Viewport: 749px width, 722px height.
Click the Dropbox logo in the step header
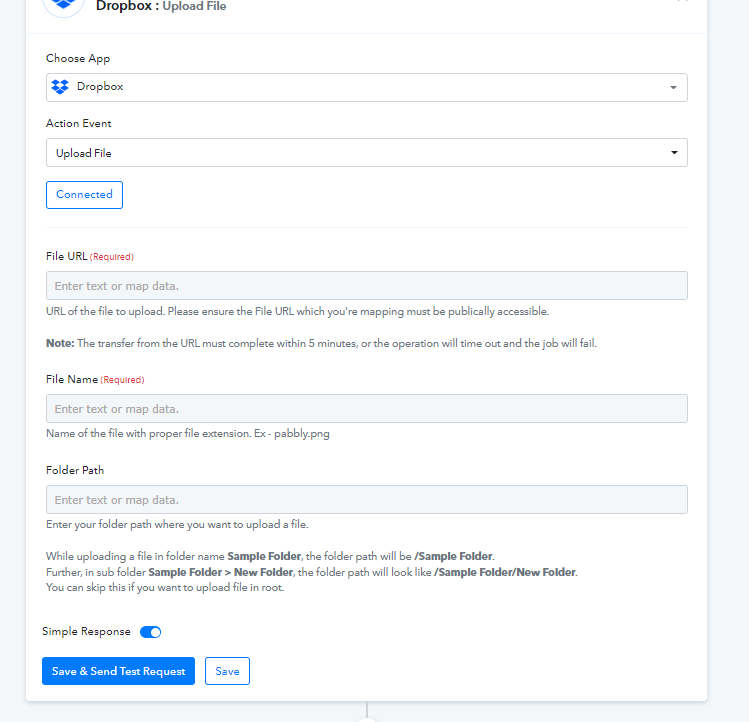(64, 5)
